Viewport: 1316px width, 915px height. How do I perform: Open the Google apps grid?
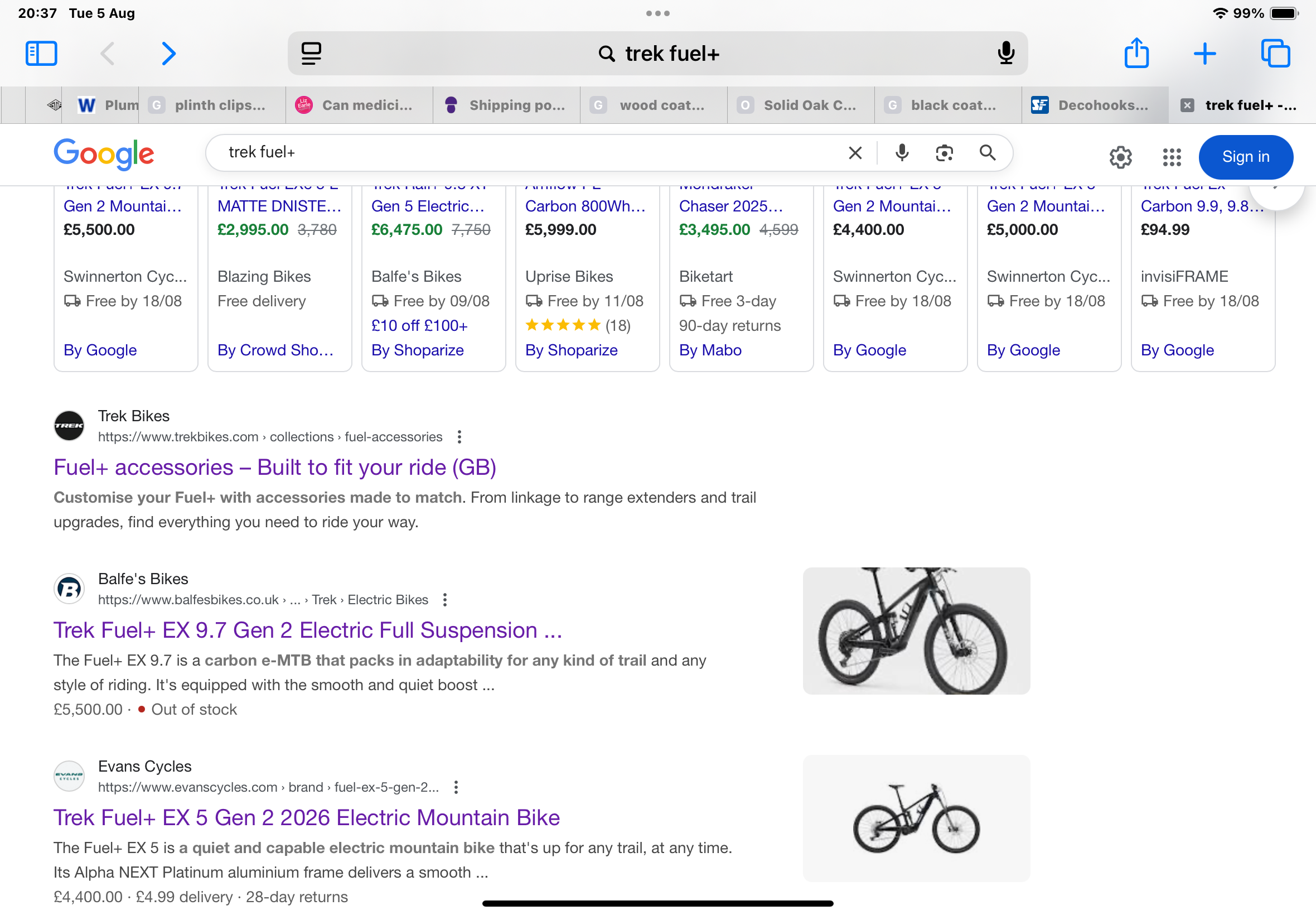[x=1172, y=157]
